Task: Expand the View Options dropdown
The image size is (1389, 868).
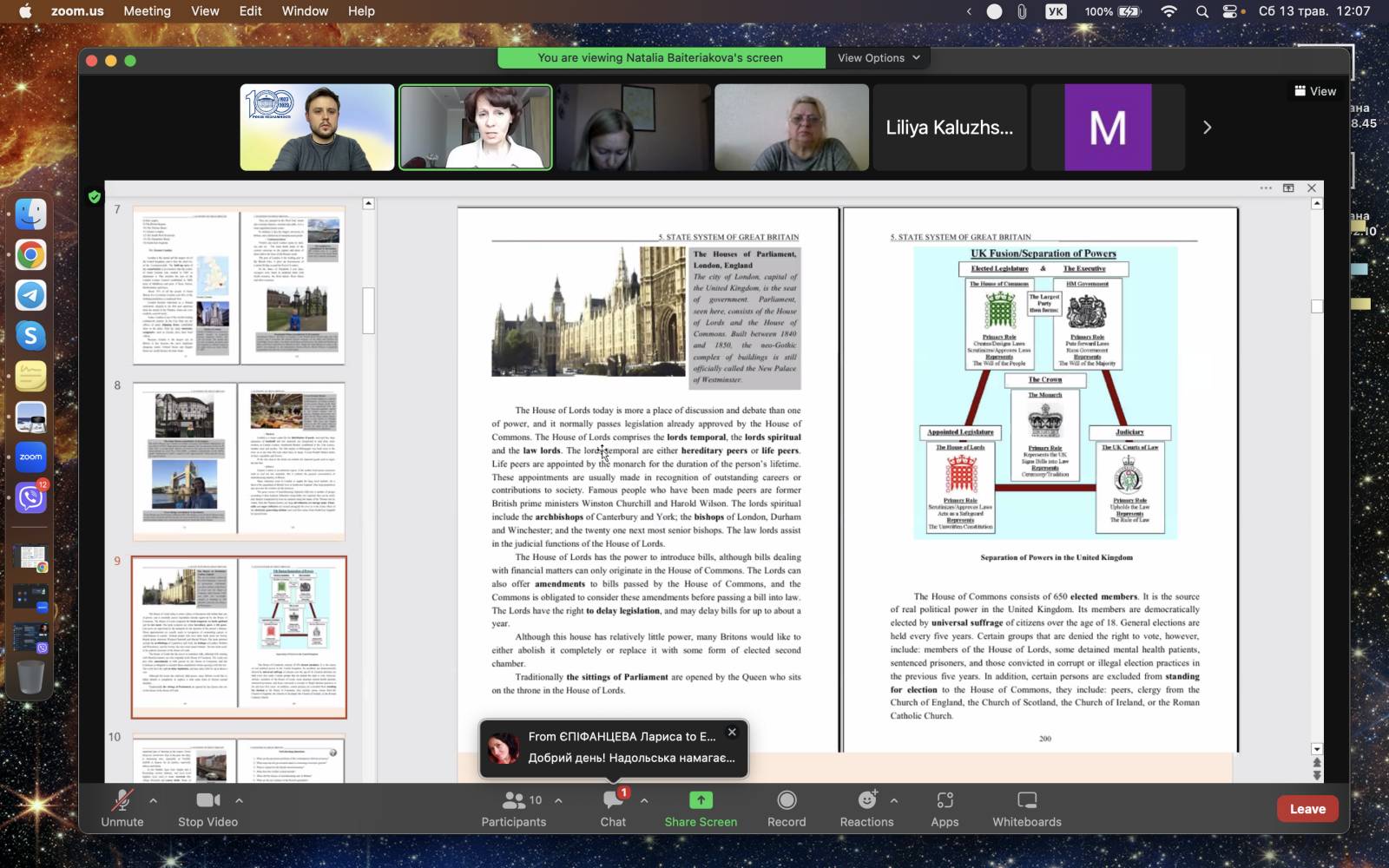Action: pyautogui.click(x=878, y=58)
